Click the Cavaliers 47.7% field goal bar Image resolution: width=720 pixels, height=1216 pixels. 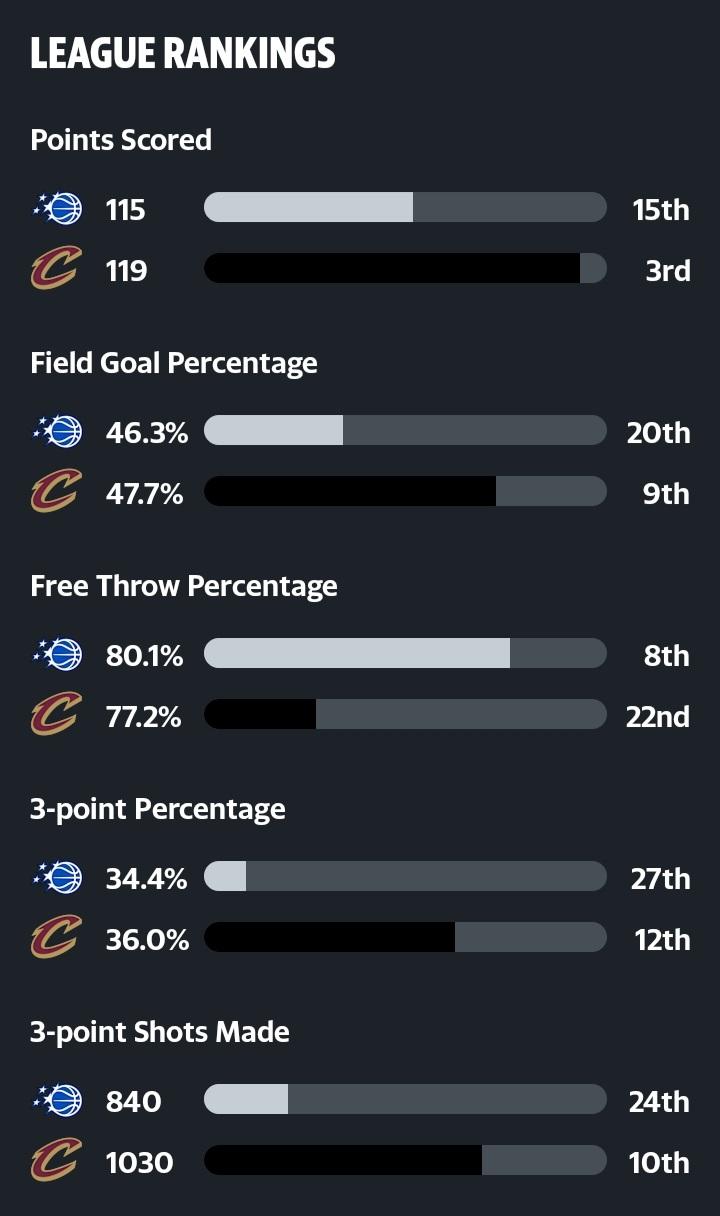tap(405, 492)
